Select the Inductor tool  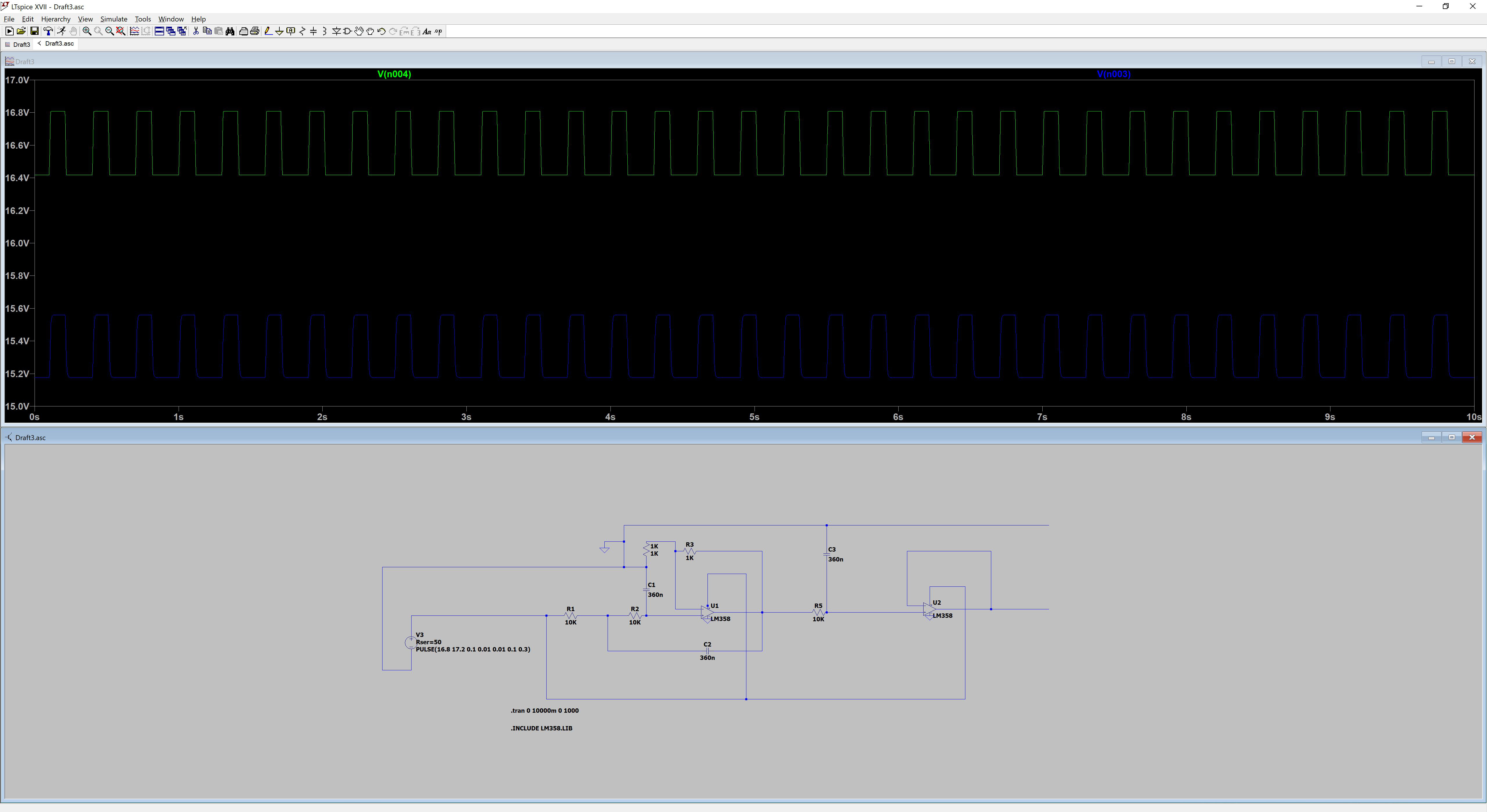pyautogui.click(x=324, y=31)
